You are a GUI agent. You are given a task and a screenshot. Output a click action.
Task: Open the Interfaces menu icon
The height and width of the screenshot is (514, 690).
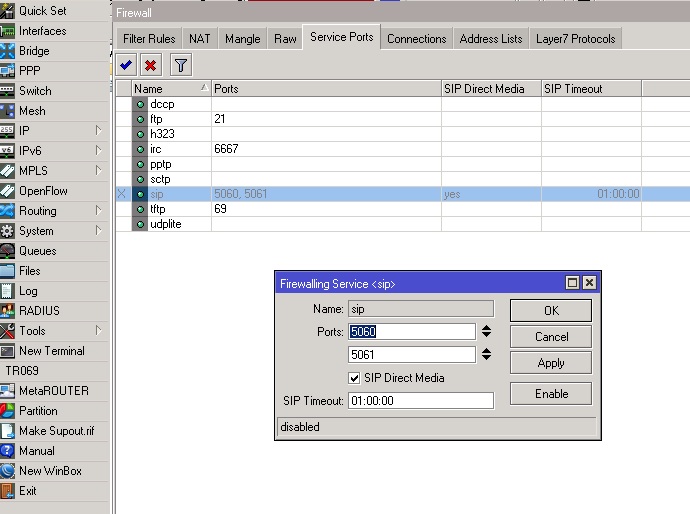[x=7, y=31]
